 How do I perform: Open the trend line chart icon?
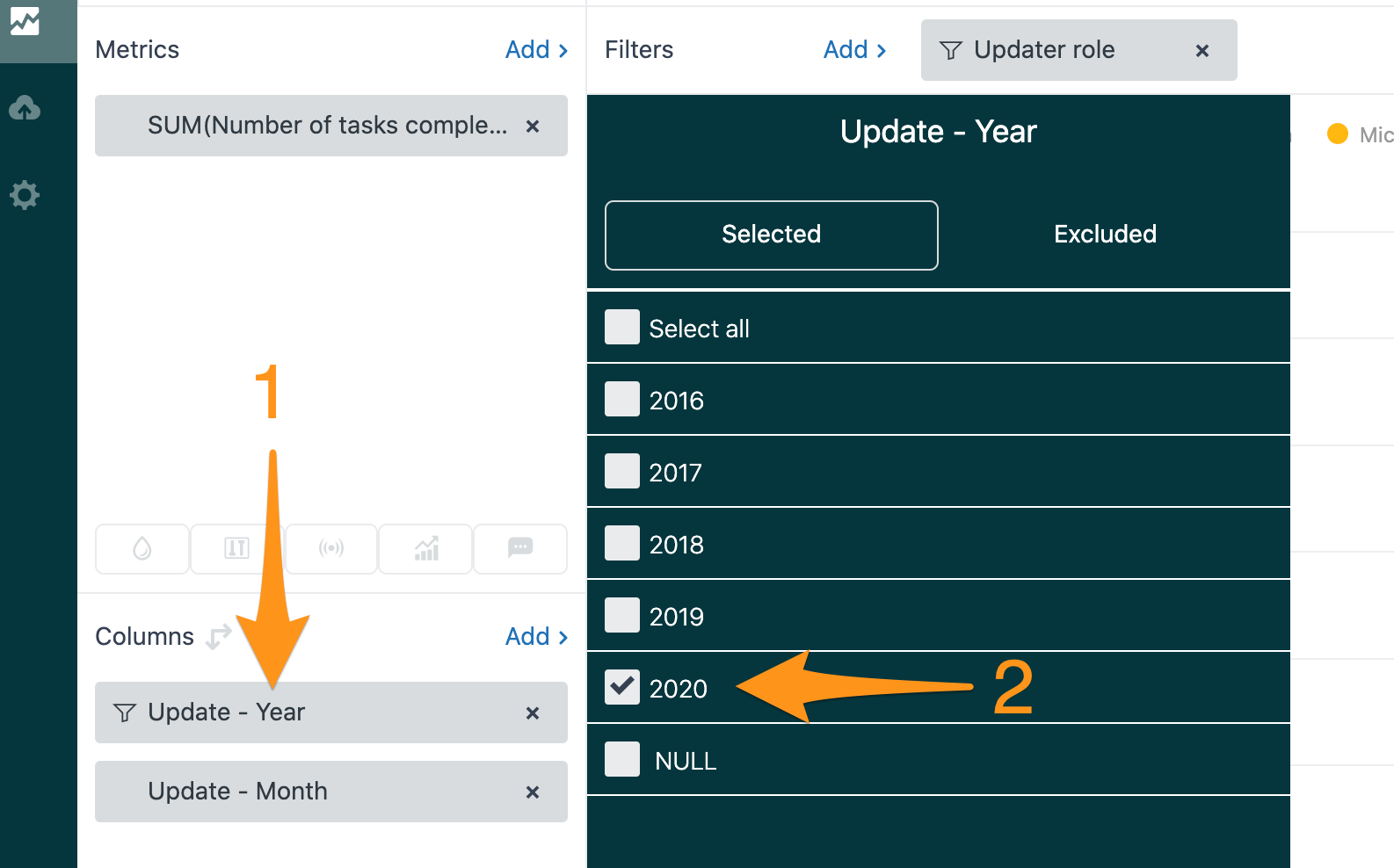pos(426,549)
